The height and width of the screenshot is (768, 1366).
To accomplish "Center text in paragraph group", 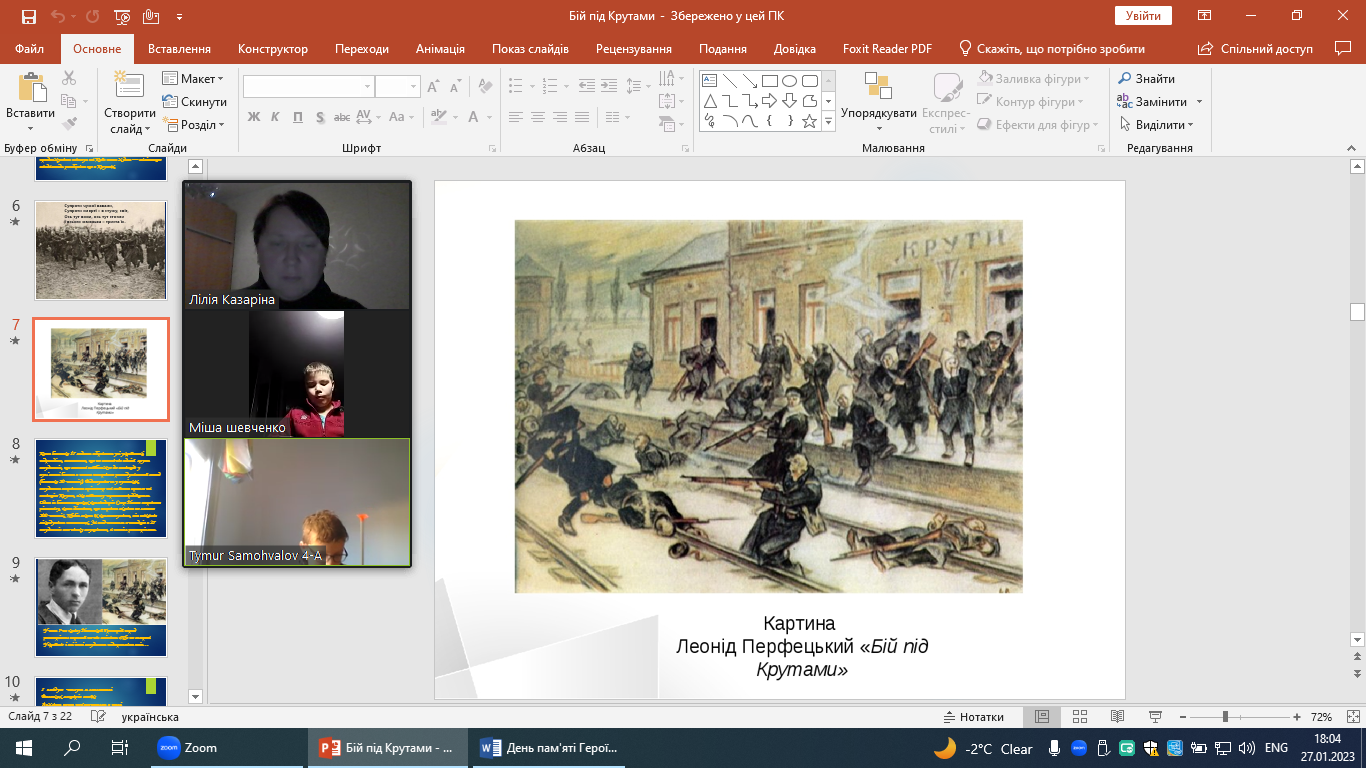I will (x=538, y=117).
